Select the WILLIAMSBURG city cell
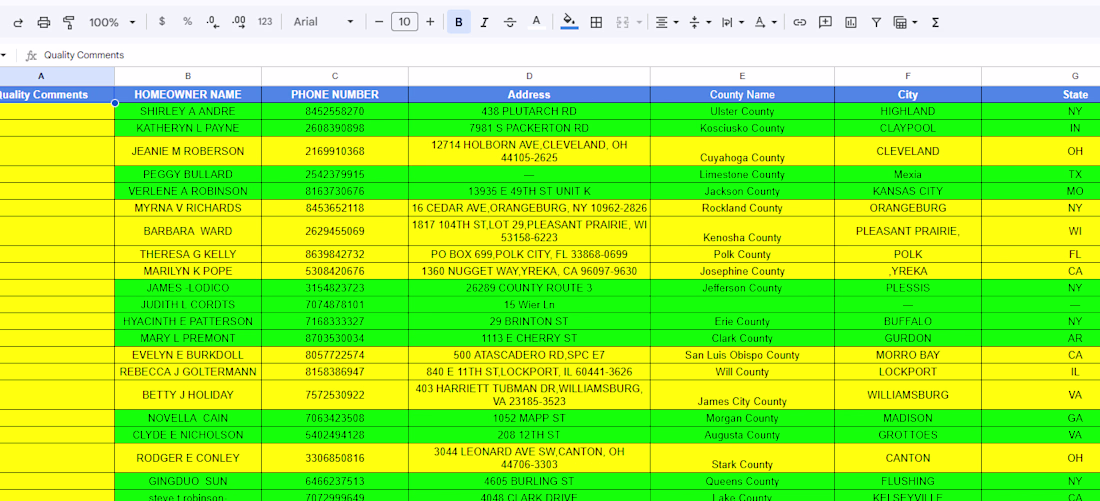This screenshot has height=501, width=1100. 908,394
